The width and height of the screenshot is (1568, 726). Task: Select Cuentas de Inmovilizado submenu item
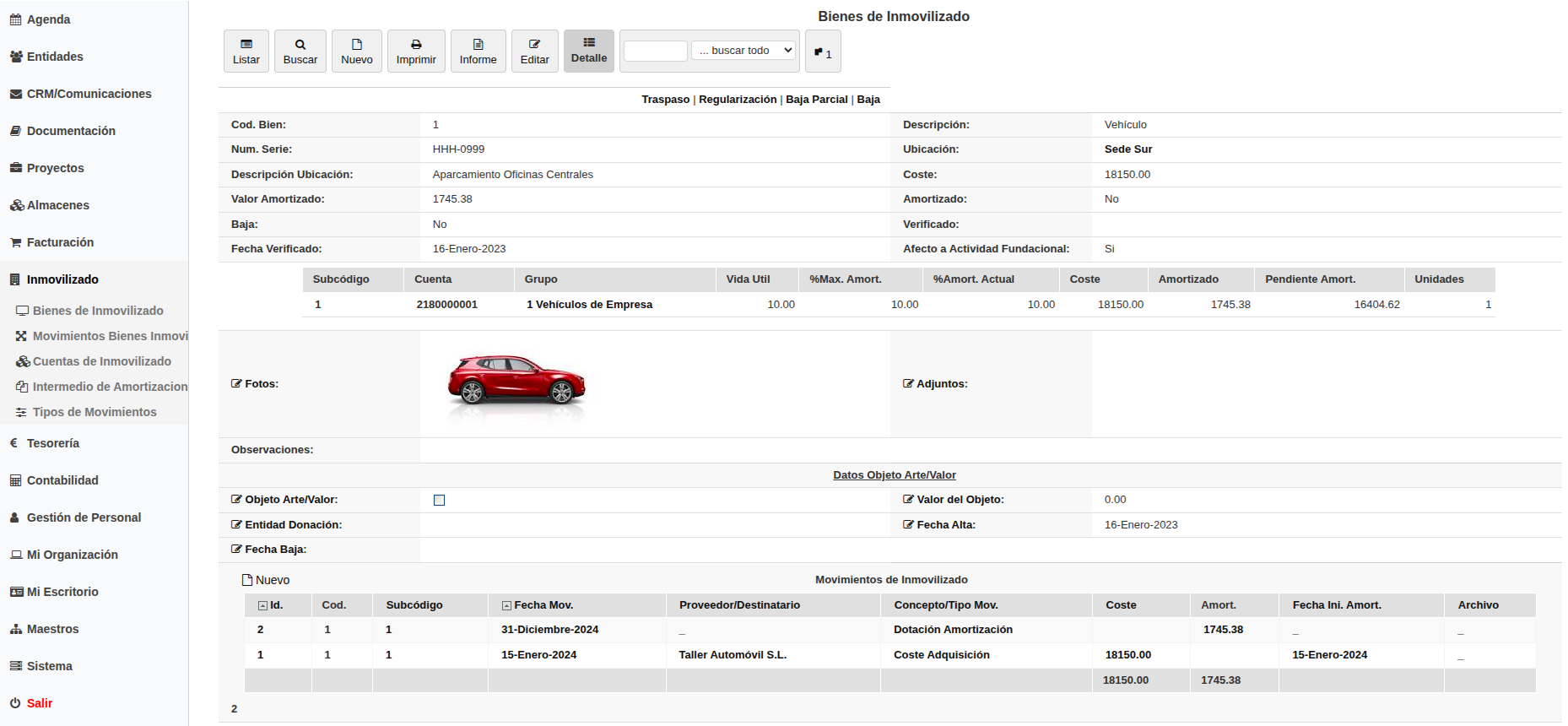[x=101, y=361]
